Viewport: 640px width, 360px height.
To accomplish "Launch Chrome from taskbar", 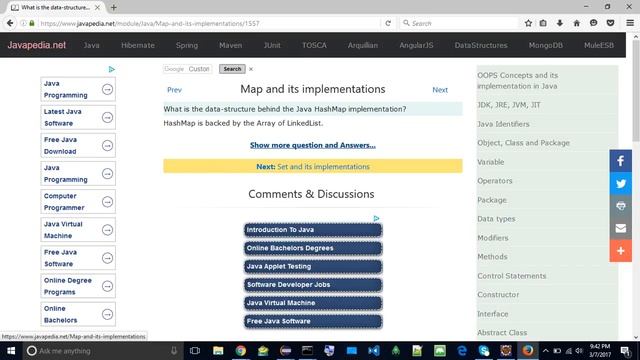I will [x=240, y=351].
